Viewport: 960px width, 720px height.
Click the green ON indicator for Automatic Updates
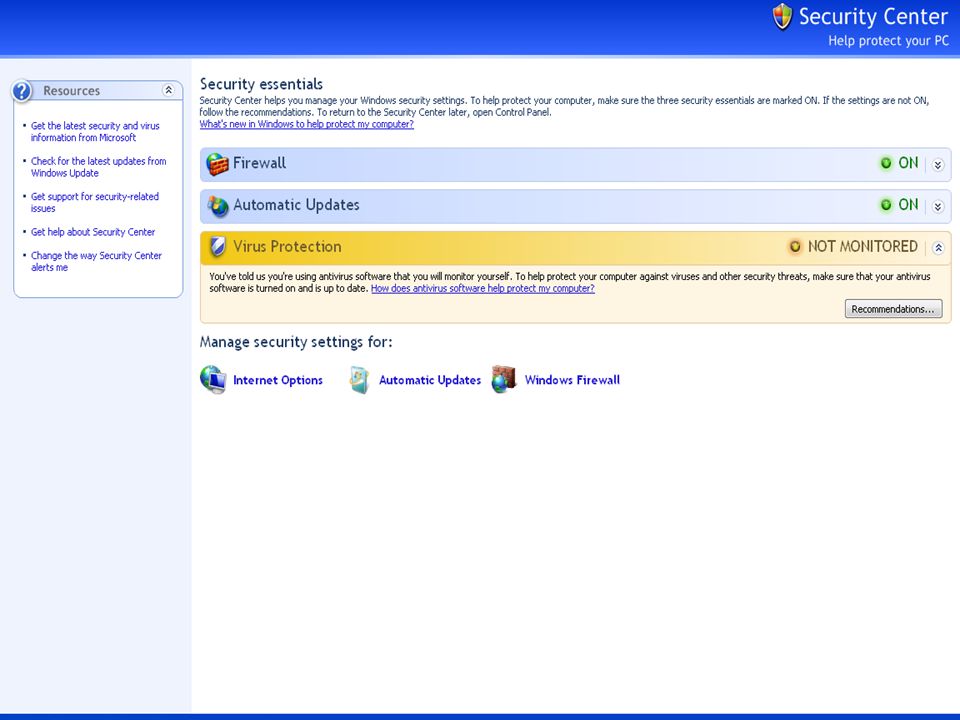coord(886,204)
